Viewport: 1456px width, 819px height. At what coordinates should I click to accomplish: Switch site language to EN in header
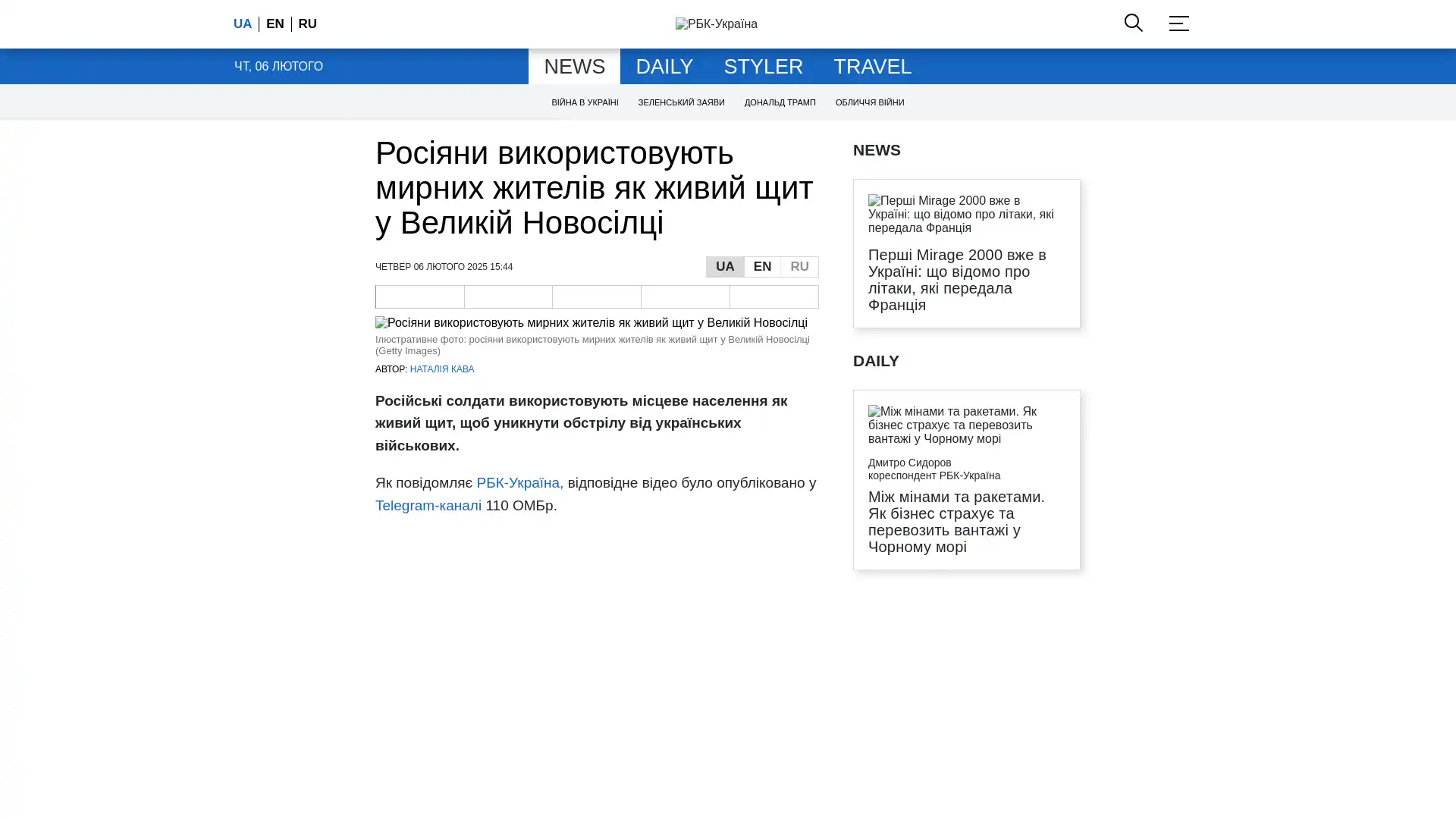point(275,24)
